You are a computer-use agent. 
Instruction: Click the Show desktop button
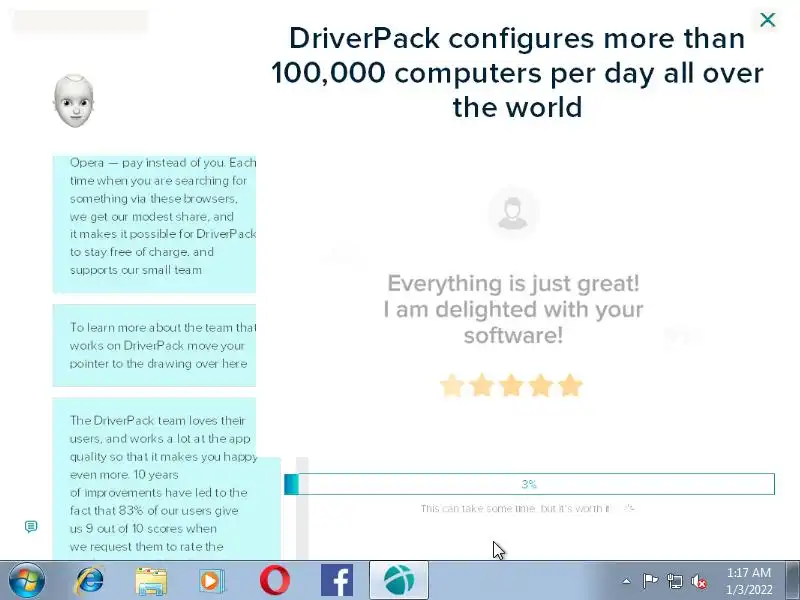pos(793,580)
